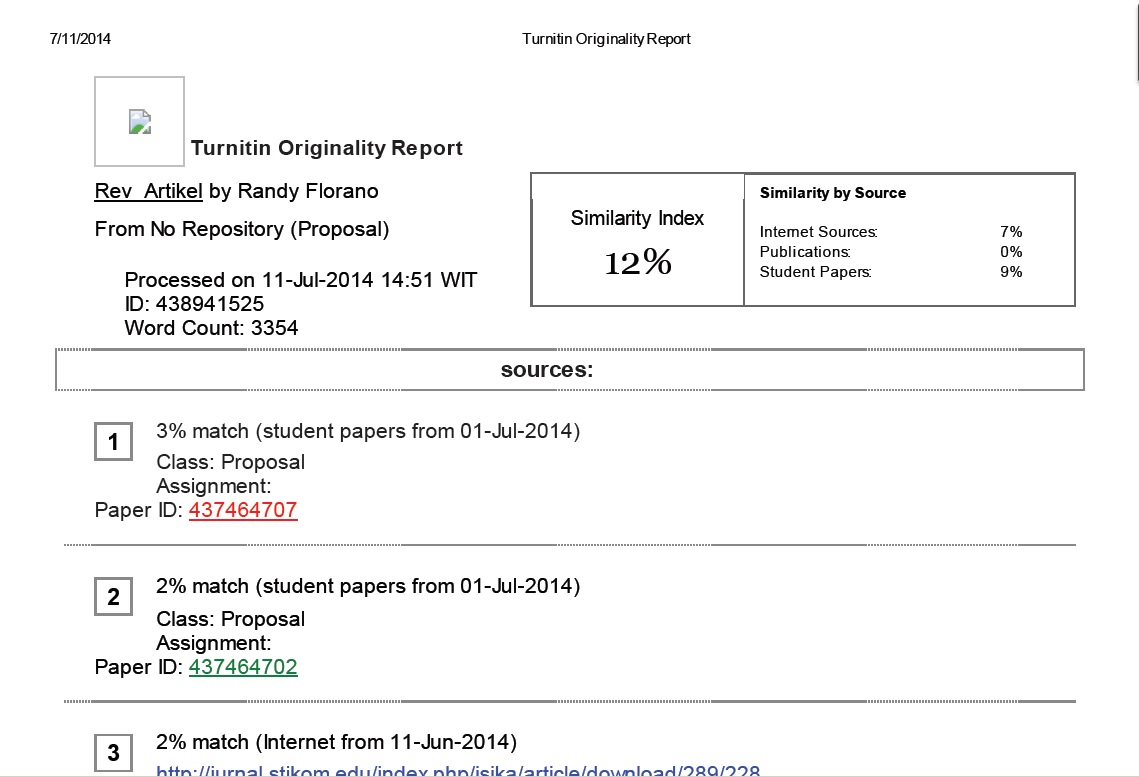1139x777 pixels.
Task: Click the page header title Turnitin Originality Report
Action: (606, 39)
